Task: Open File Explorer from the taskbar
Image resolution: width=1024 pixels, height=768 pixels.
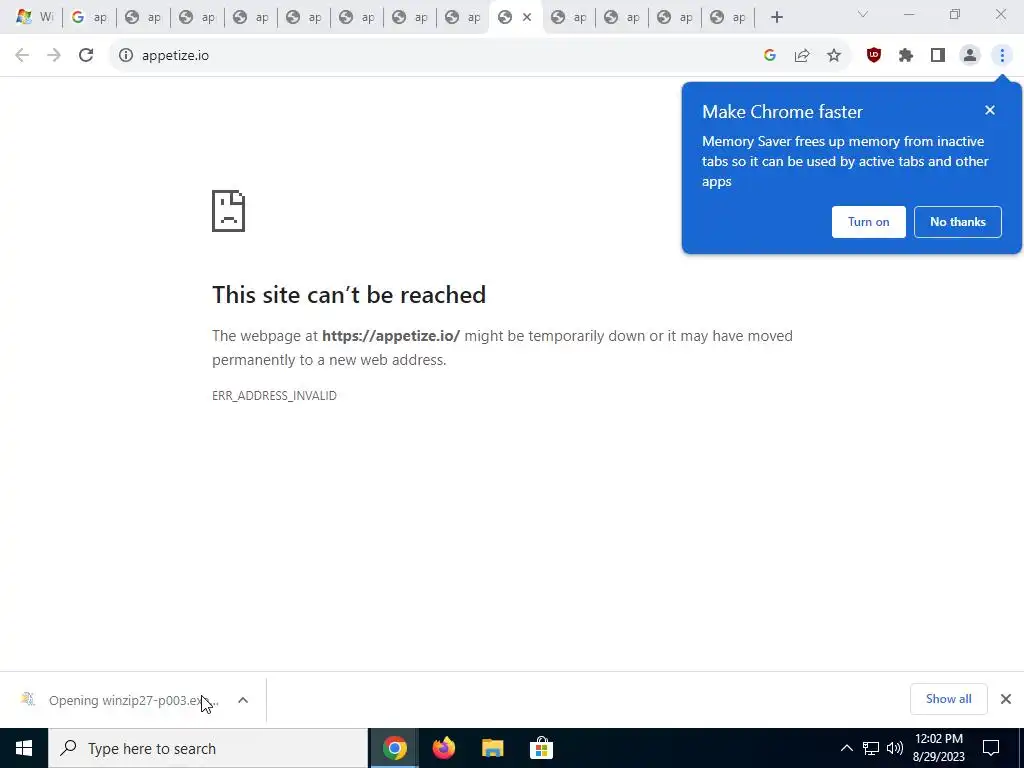Action: pyautogui.click(x=492, y=748)
